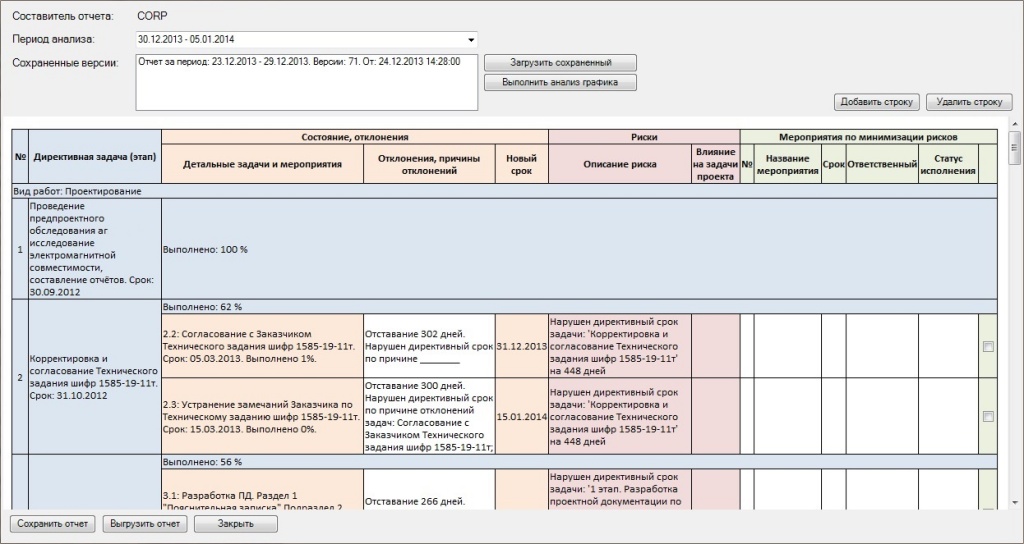Click the new deadline cell 31.12.2013

point(522,346)
